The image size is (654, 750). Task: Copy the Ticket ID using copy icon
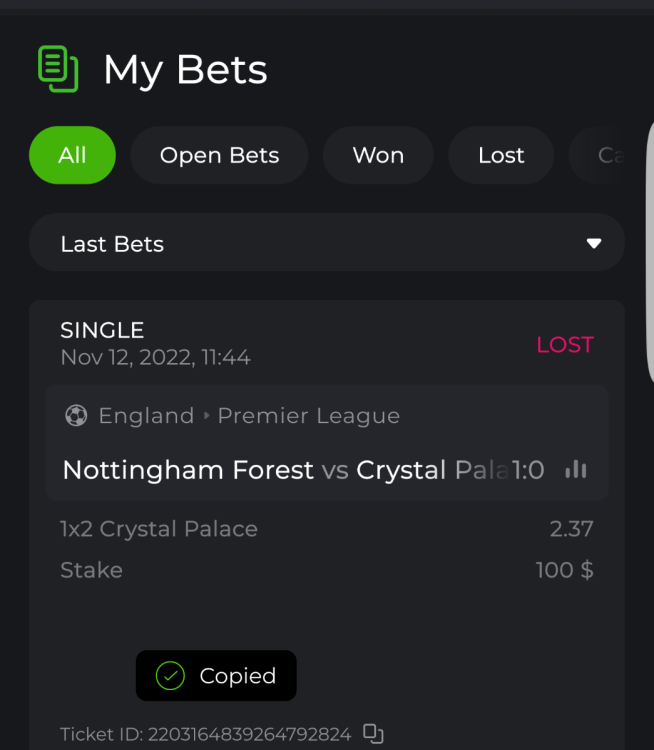[373, 734]
